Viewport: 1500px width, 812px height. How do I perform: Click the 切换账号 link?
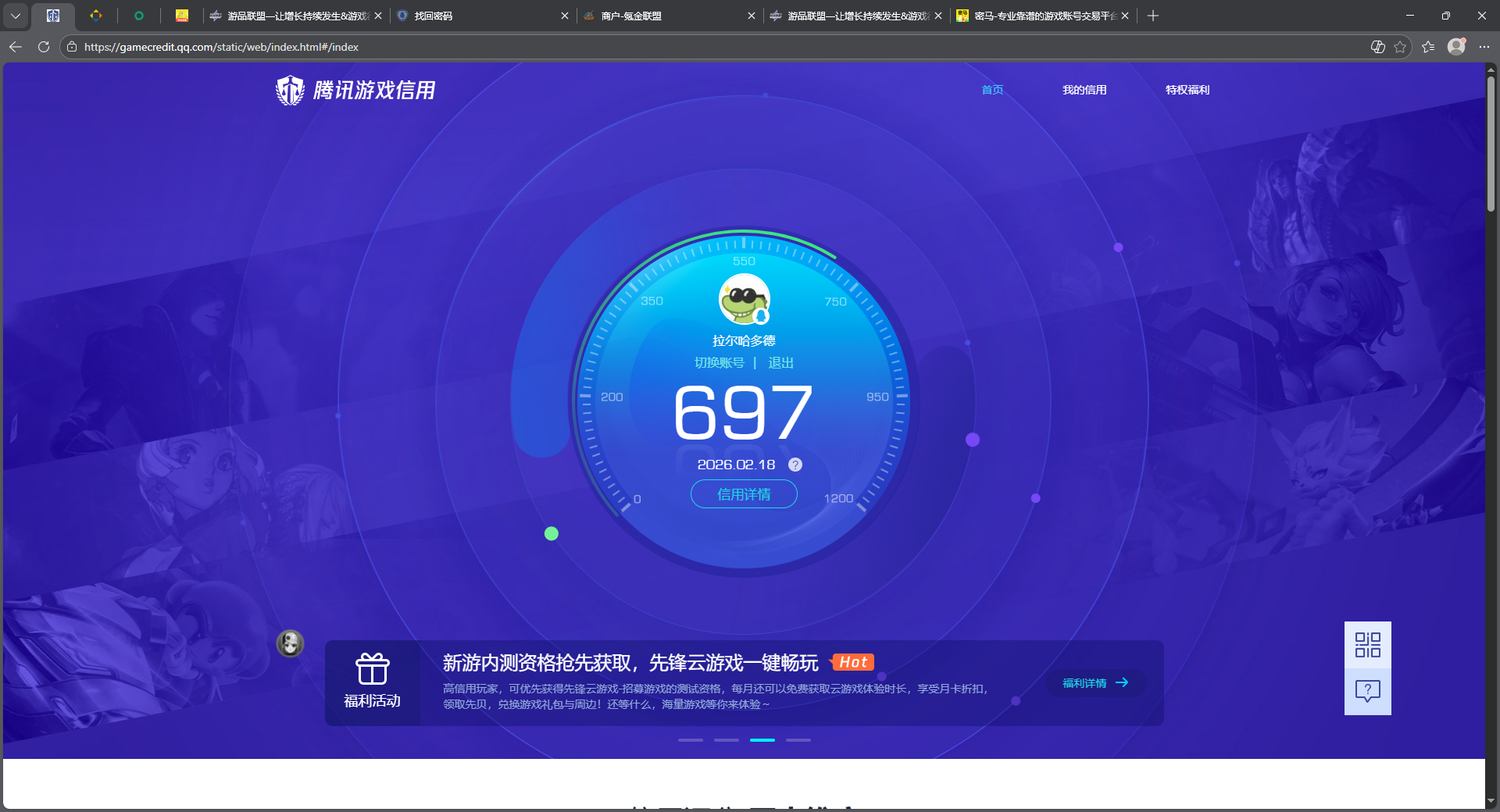click(720, 362)
